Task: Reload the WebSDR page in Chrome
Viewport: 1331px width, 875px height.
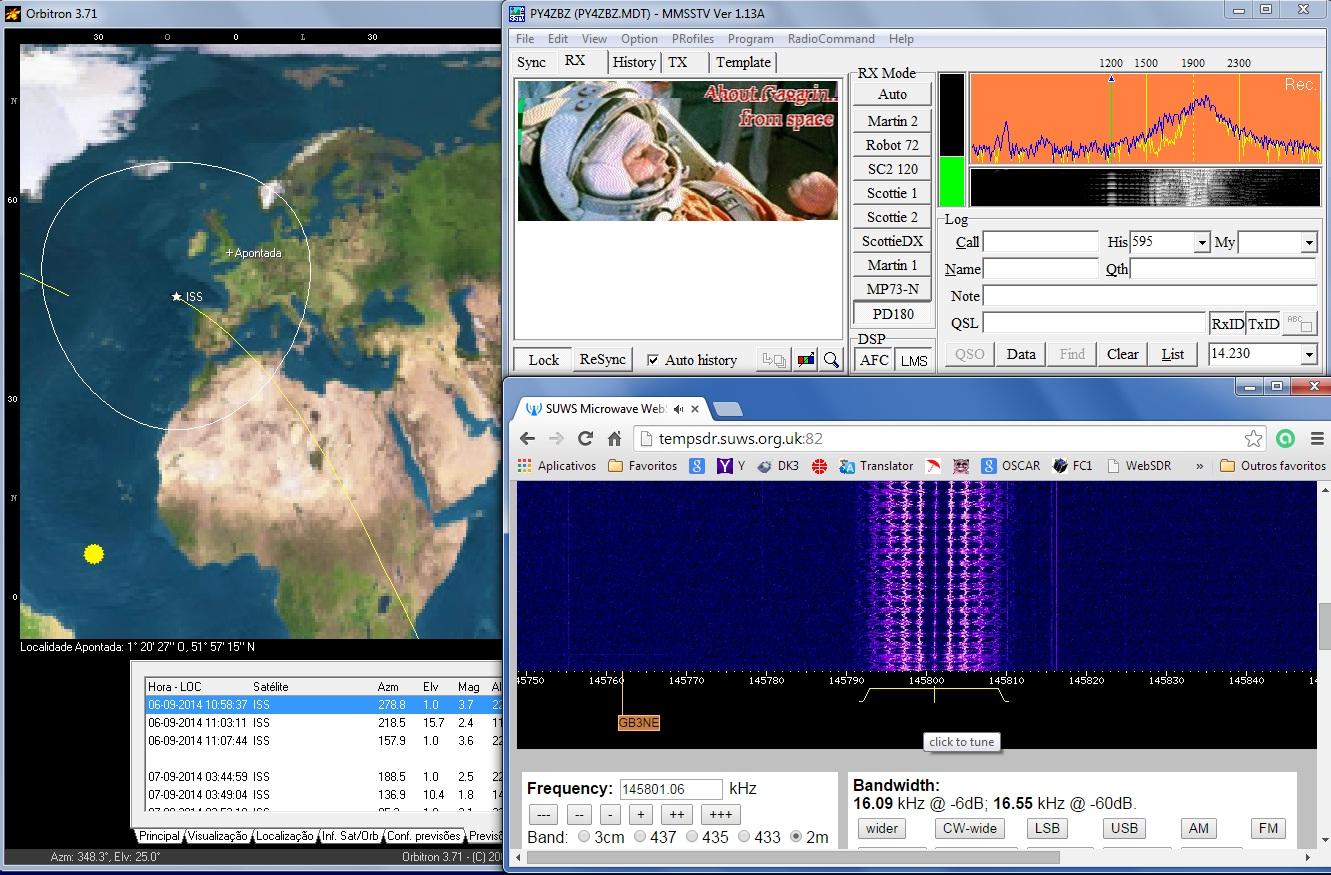Action: (x=585, y=438)
